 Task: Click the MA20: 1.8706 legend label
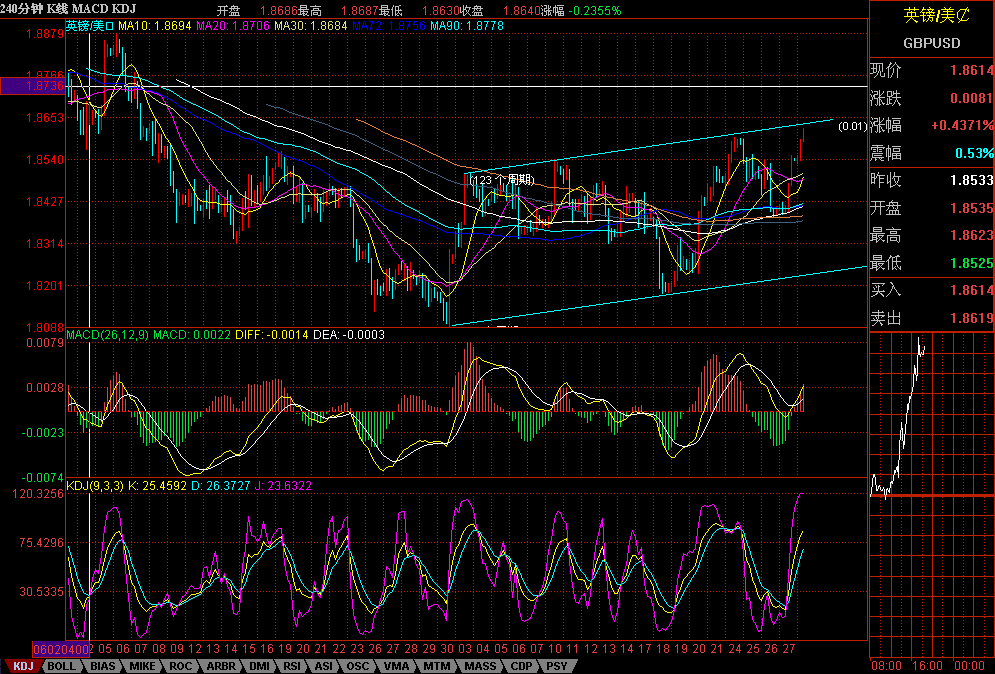[233, 26]
